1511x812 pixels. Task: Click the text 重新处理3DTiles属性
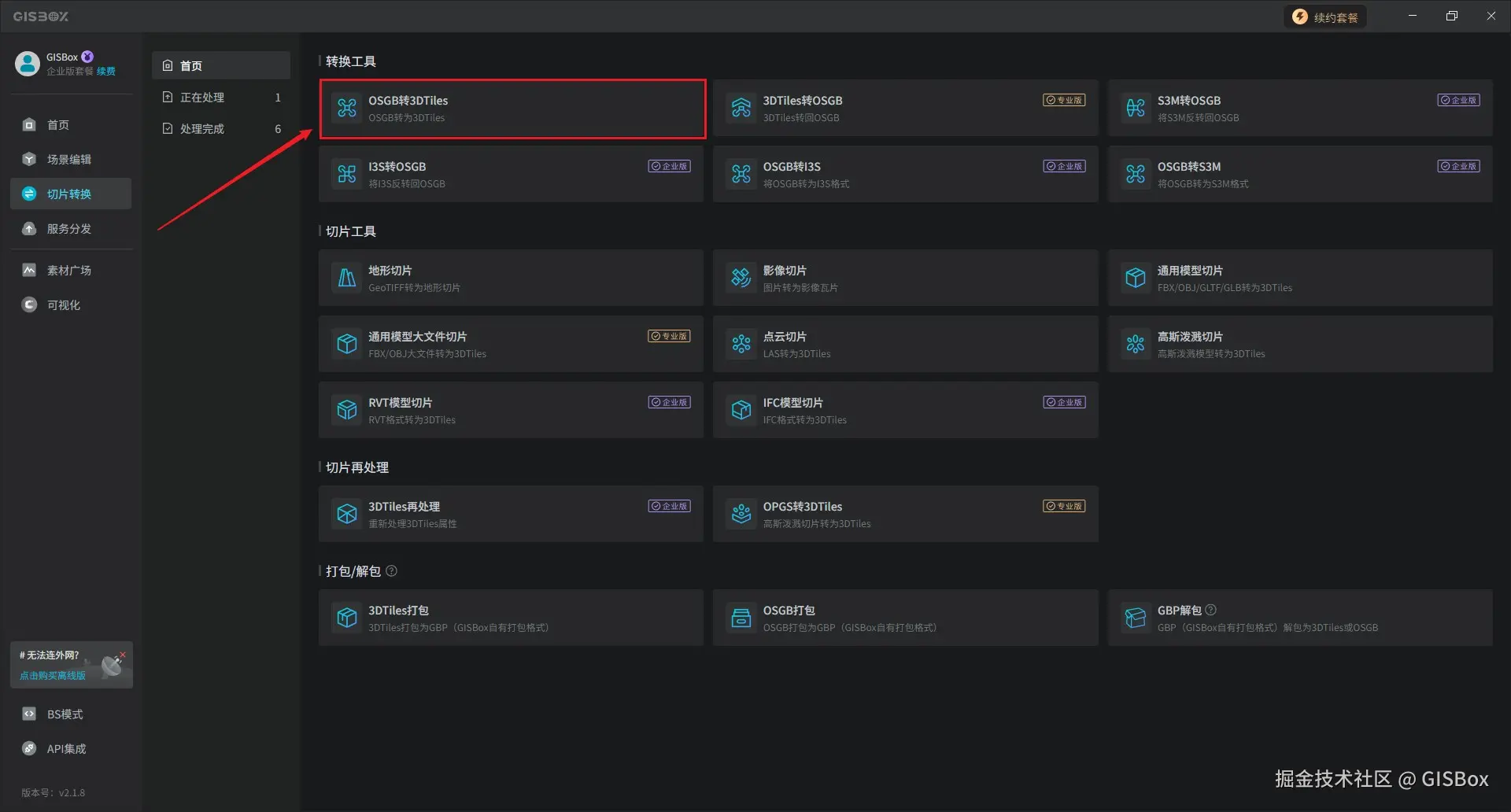pos(412,524)
